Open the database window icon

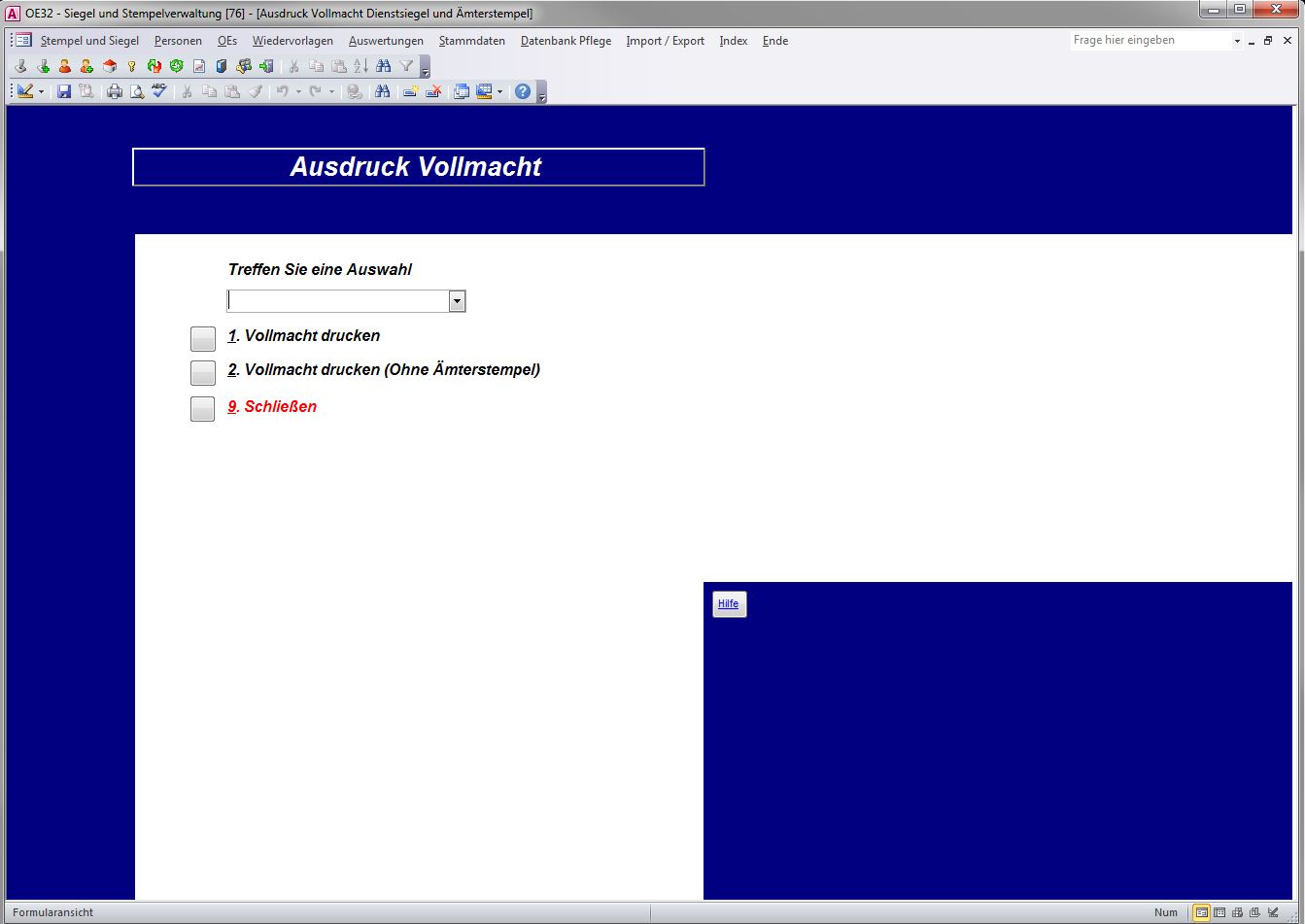tap(462, 91)
